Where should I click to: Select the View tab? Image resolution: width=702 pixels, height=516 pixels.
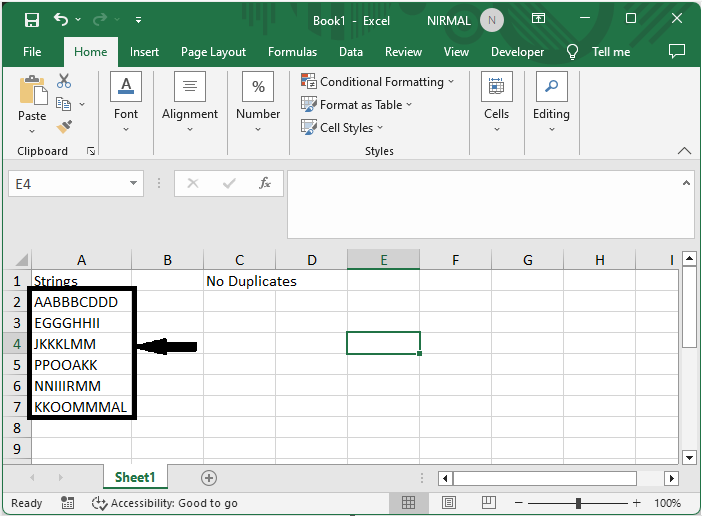click(x=456, y=52)
